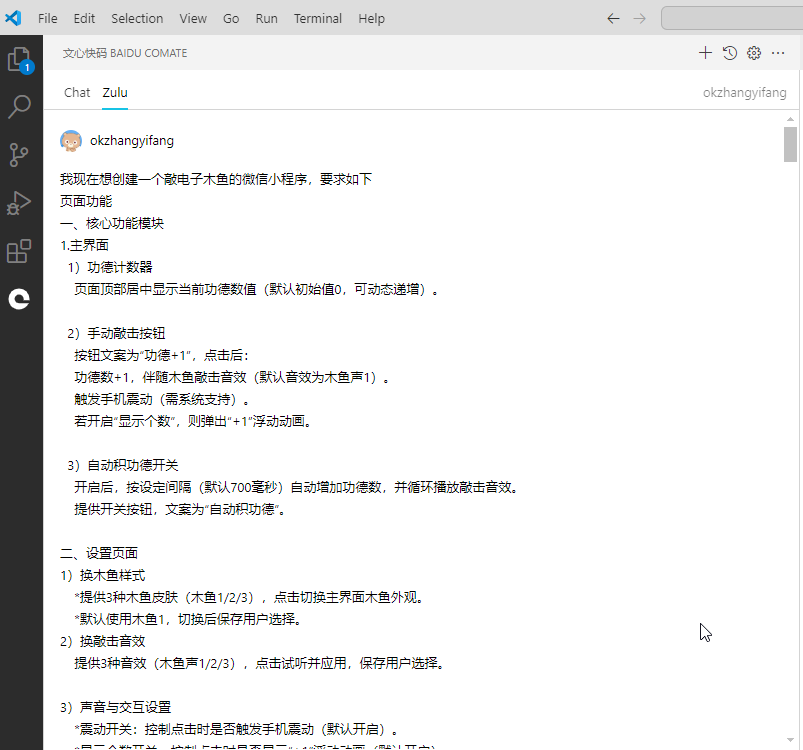Click the line '页面功能'
Image resolution: width=803 pixels, height=750 pixels.
pos(86,201)
